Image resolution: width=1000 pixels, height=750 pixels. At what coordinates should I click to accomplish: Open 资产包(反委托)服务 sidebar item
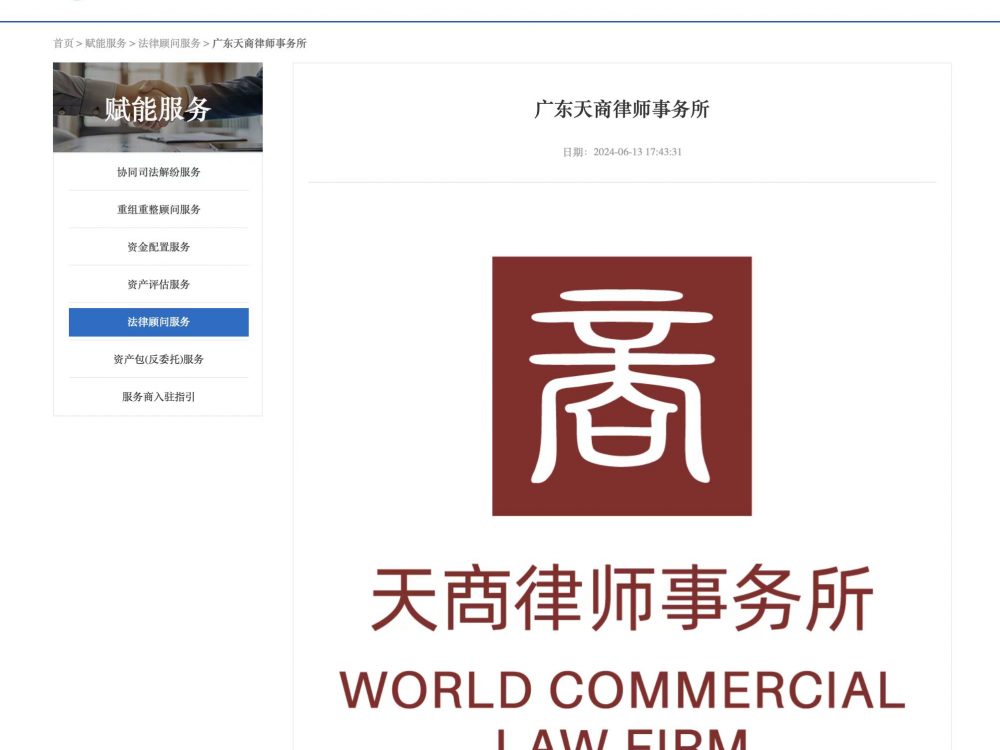159,359
